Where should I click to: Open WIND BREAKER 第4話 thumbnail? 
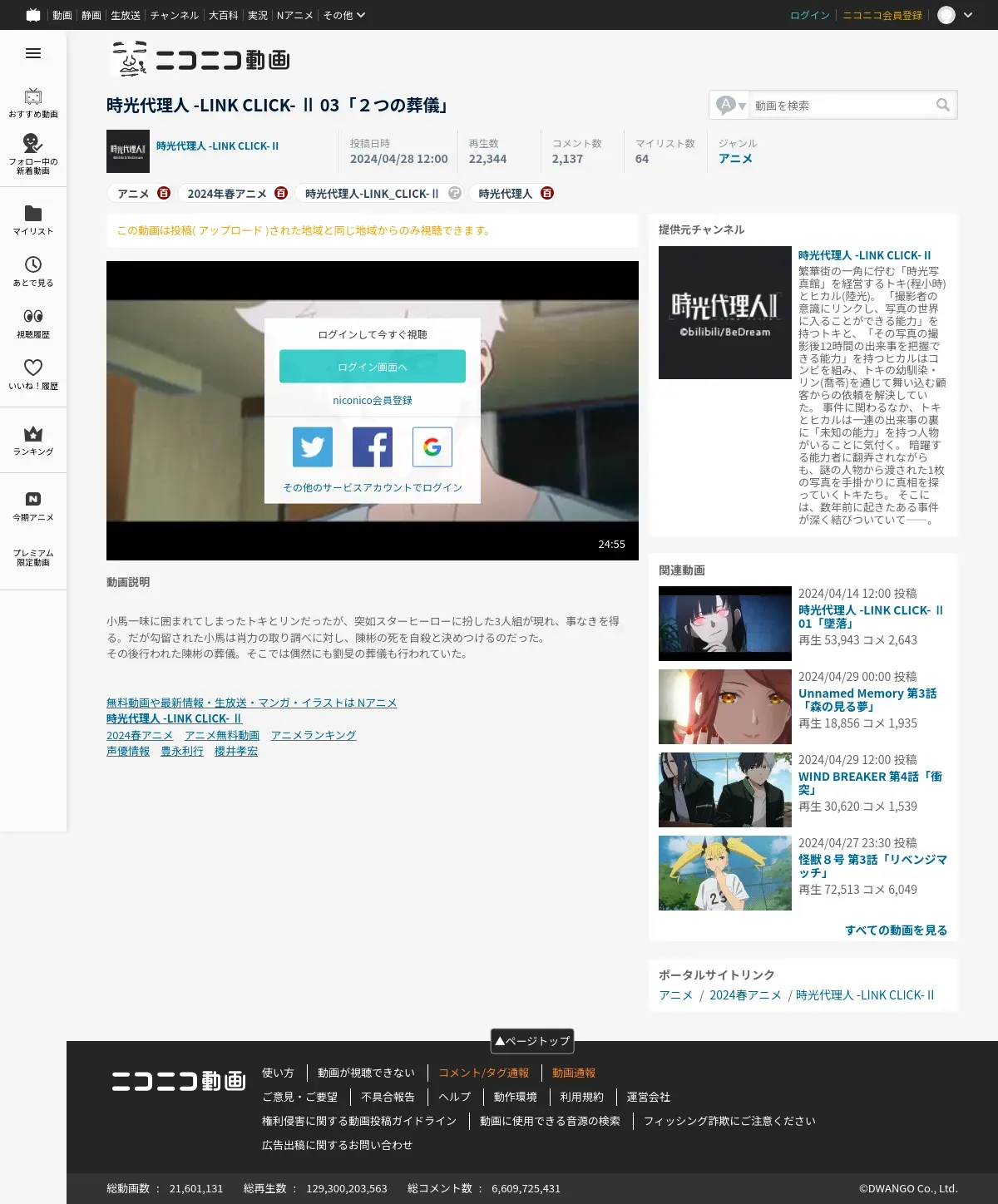725,790
